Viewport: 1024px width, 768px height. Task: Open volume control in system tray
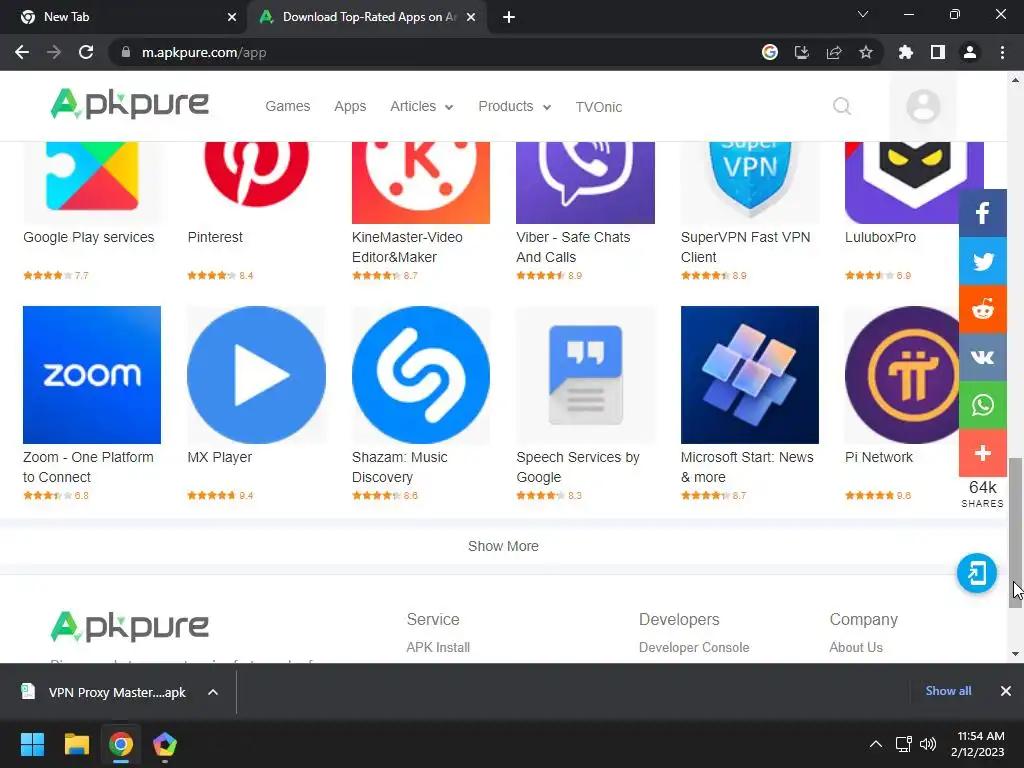[x=927, y=744]
